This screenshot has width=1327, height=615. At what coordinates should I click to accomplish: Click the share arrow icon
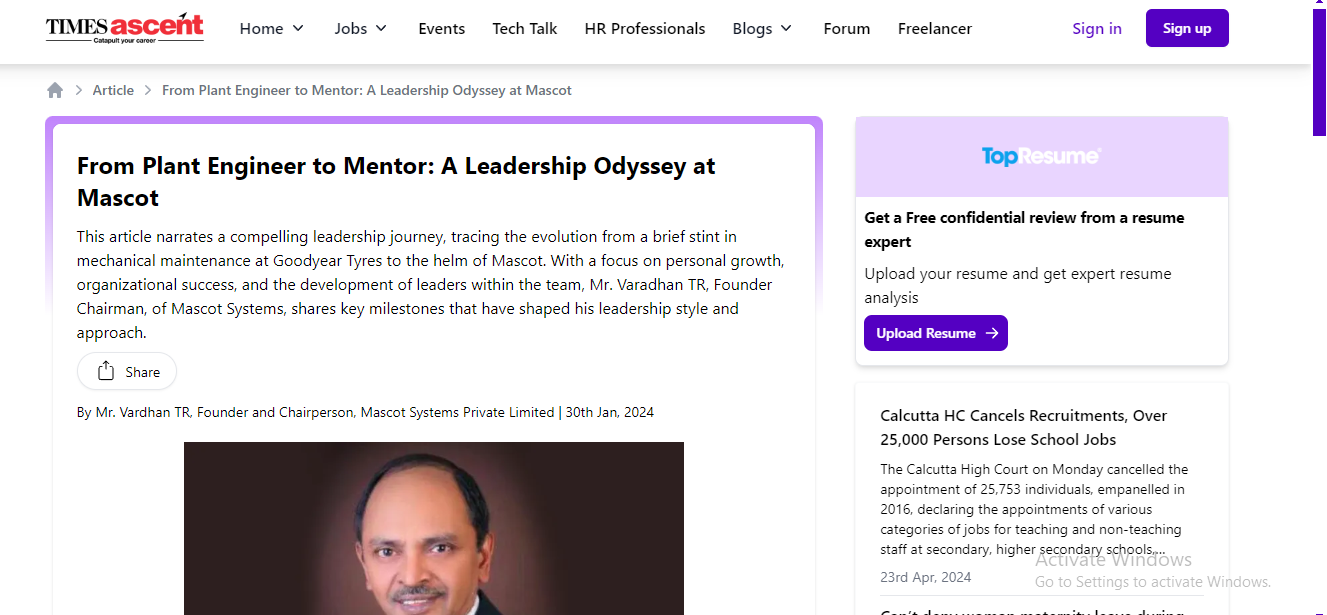click(106, 372)
